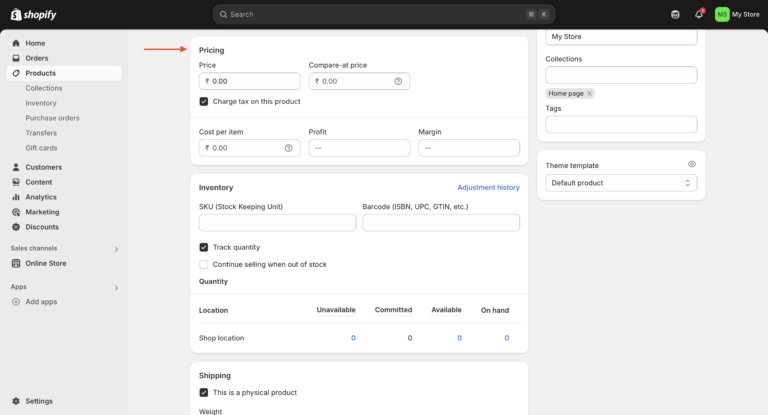Viewport: 768px width, 415px height.
Task: Click the help icon in Compare-at price
Action: click(x=398, y=81)
